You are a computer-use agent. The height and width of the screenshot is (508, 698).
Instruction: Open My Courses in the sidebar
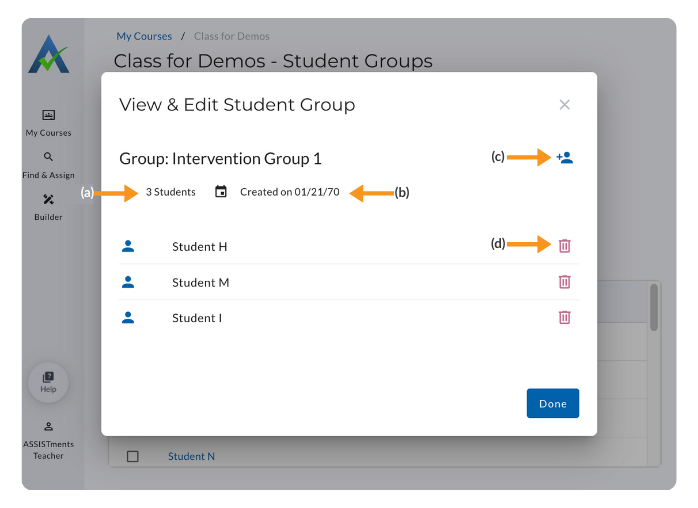(48, 122)
